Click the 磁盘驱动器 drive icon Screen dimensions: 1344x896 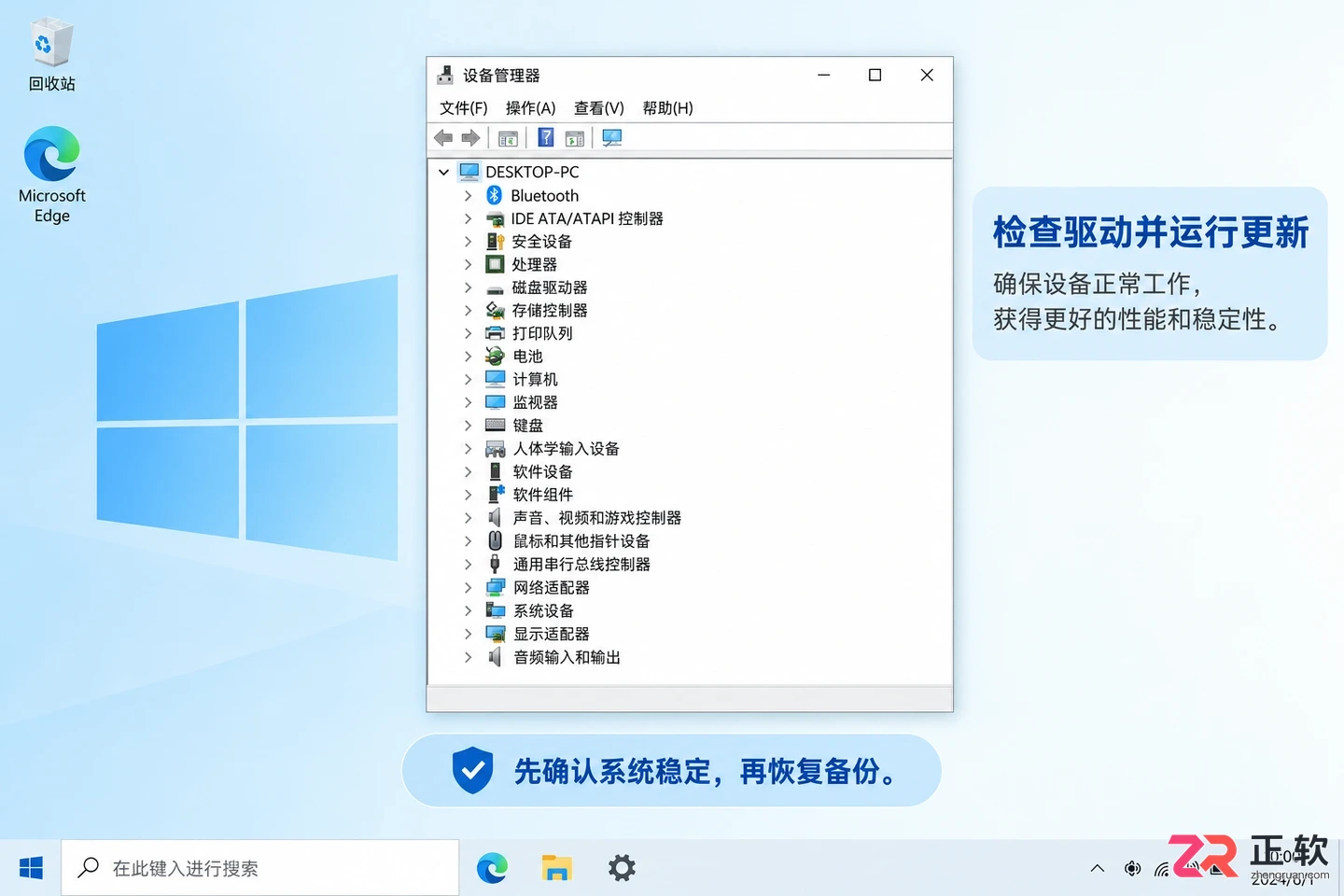[x=495, y=288]
